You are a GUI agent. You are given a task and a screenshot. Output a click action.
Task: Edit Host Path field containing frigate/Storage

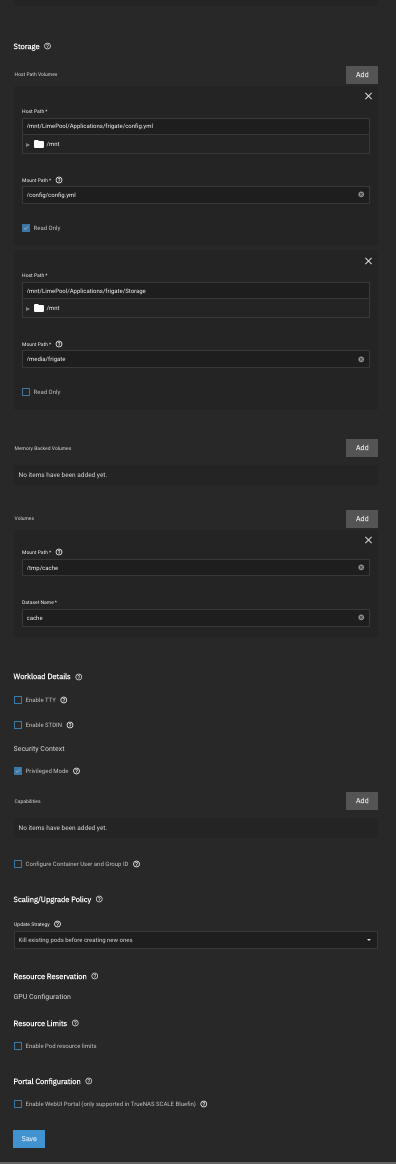[195, 291]
